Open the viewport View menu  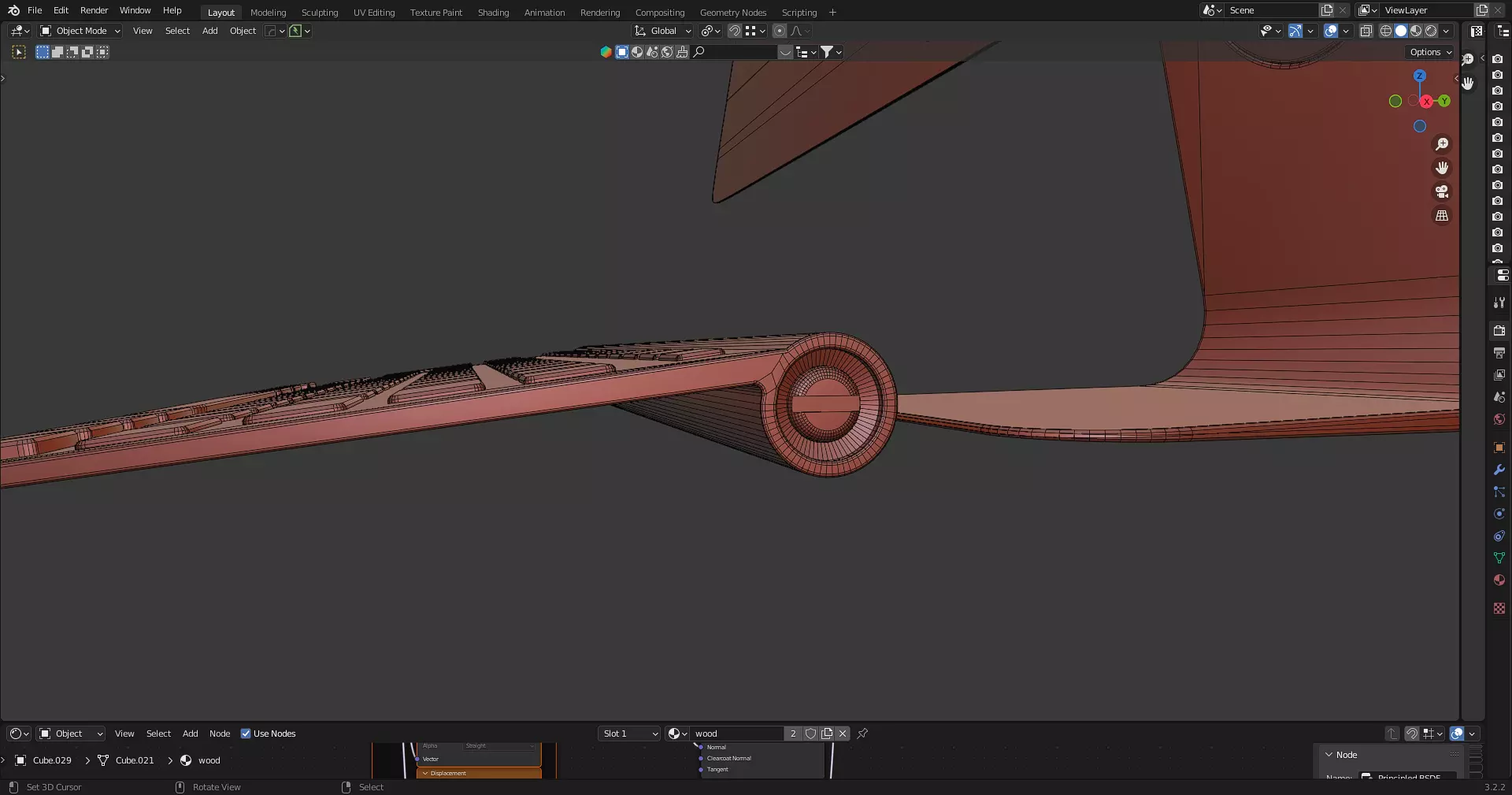coord(143,31)
